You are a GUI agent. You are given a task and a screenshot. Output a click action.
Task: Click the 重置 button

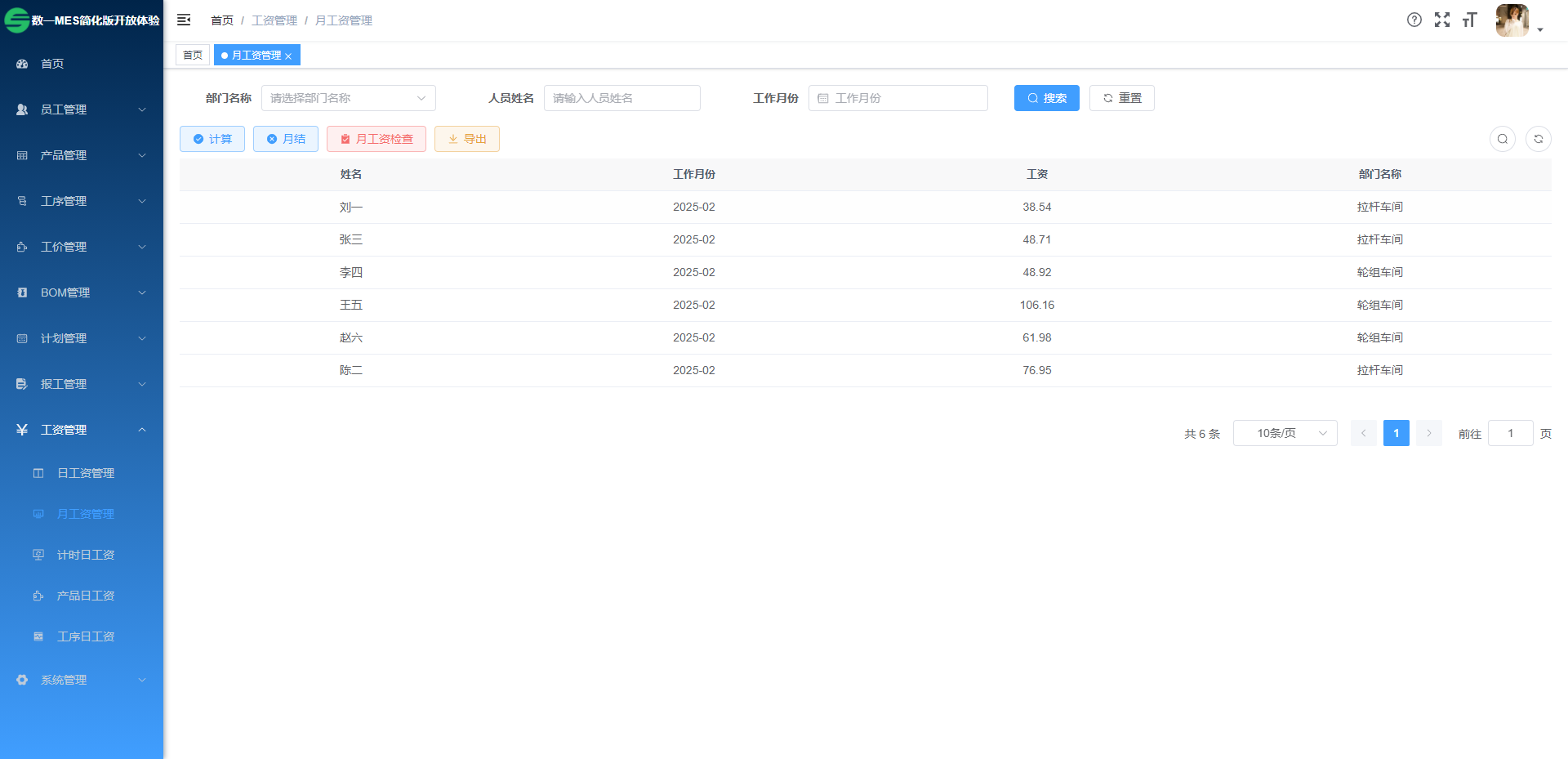tap(1121, 98)
